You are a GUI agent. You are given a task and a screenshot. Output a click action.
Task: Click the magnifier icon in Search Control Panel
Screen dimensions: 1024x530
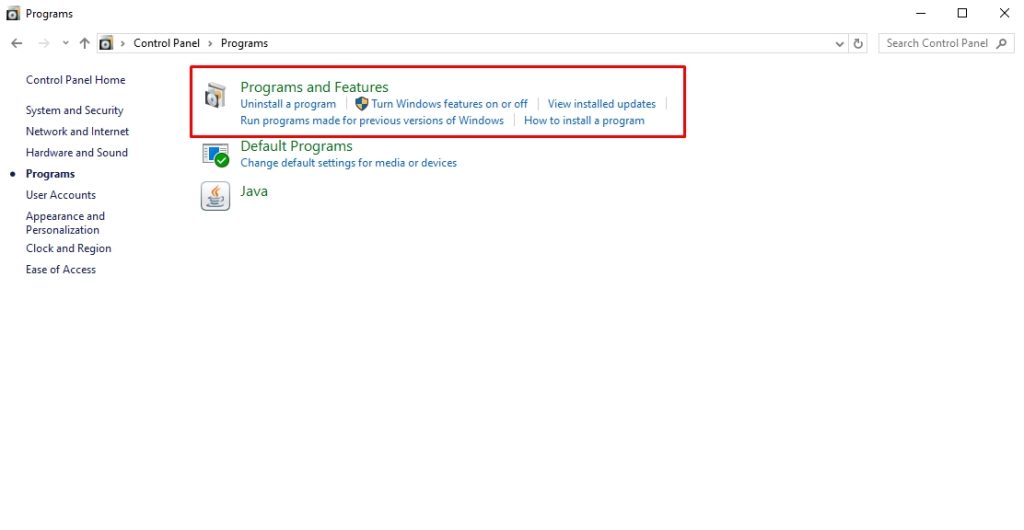[1002, 43]
